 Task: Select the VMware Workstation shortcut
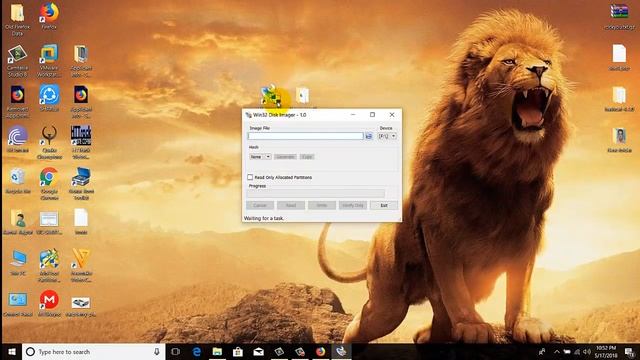(49, 60)
